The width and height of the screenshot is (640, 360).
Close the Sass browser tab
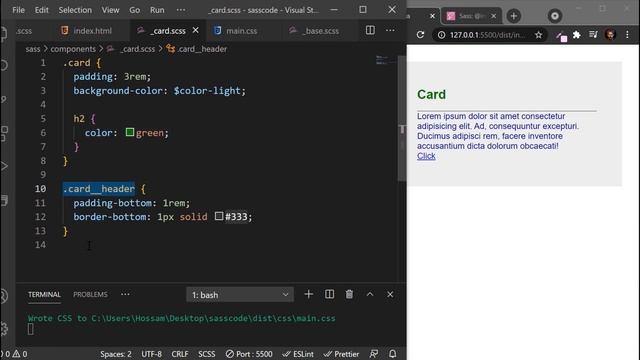point(493,16)
